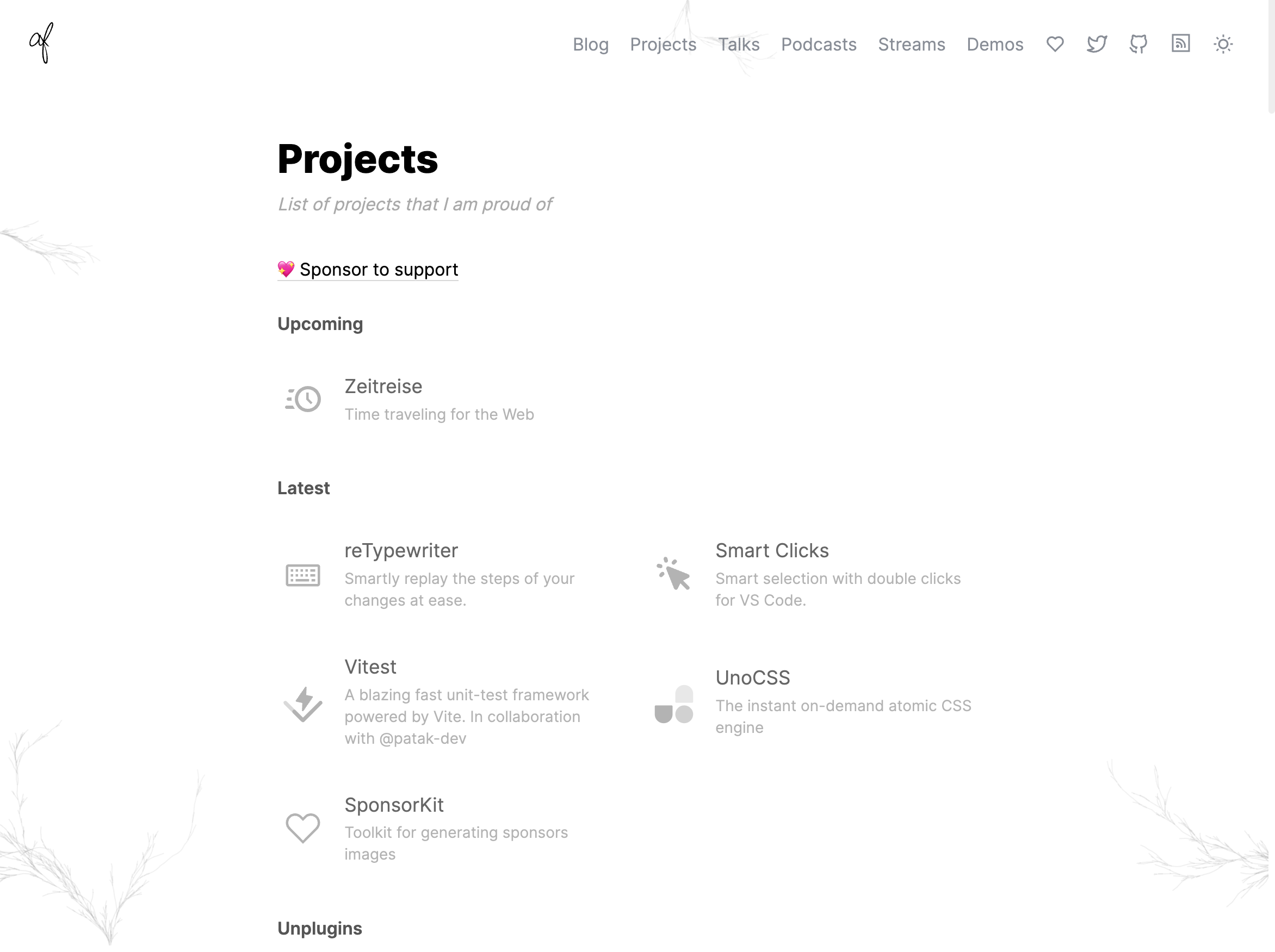The width and height of the screenshot is (1275, 952).
Task: Open the Twitter profile icon
Action: click(x=1097, y=45)
